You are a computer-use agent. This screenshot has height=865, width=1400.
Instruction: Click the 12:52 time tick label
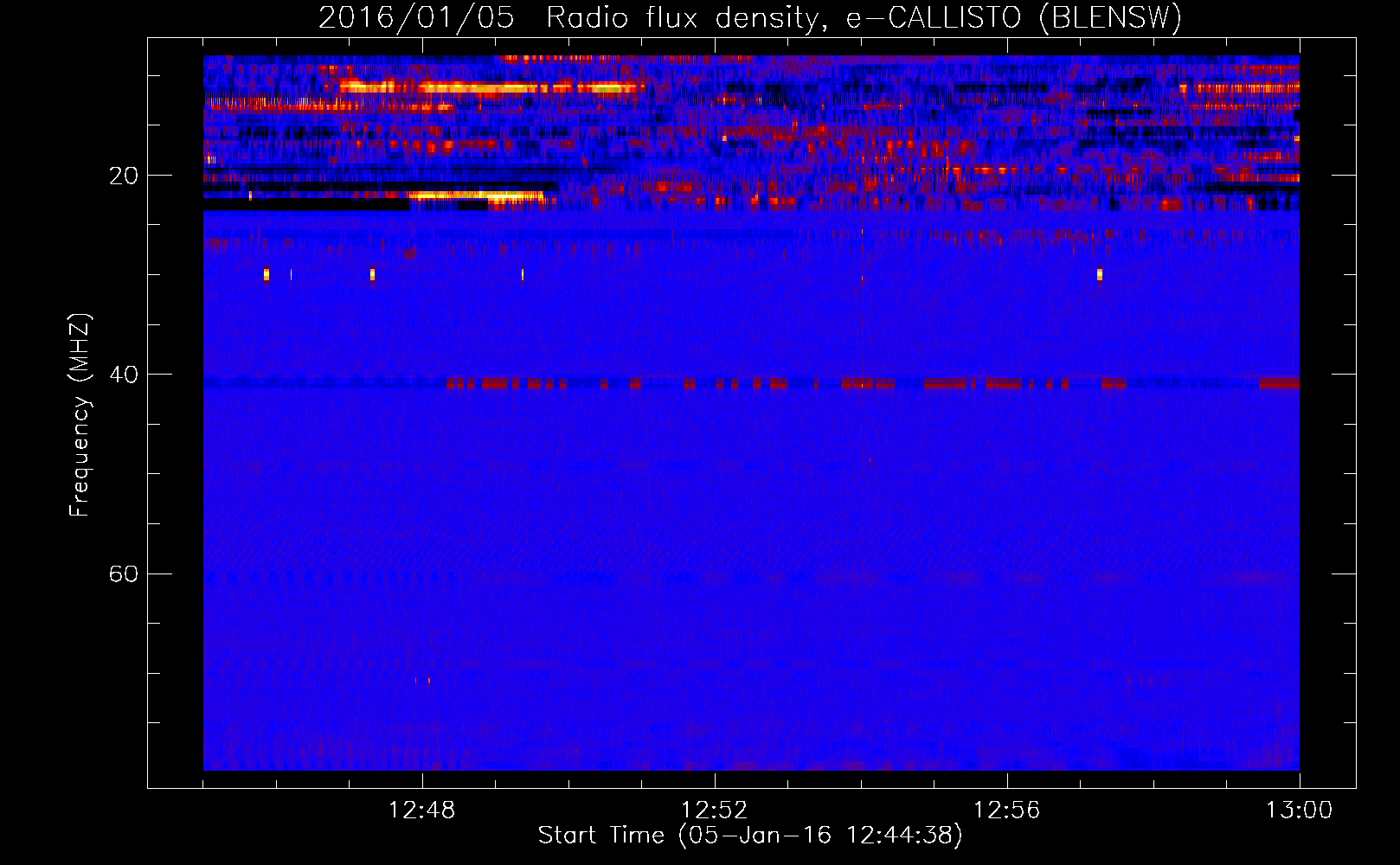(x=715, y=811)
